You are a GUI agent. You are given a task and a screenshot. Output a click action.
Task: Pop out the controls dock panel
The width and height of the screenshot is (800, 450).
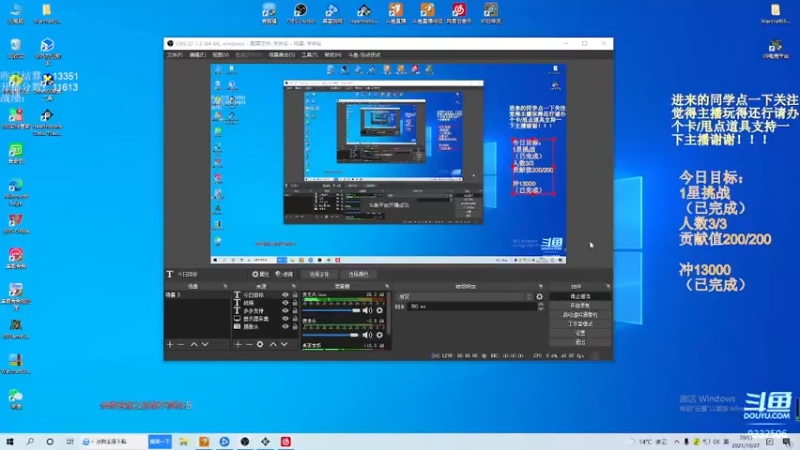608,286
